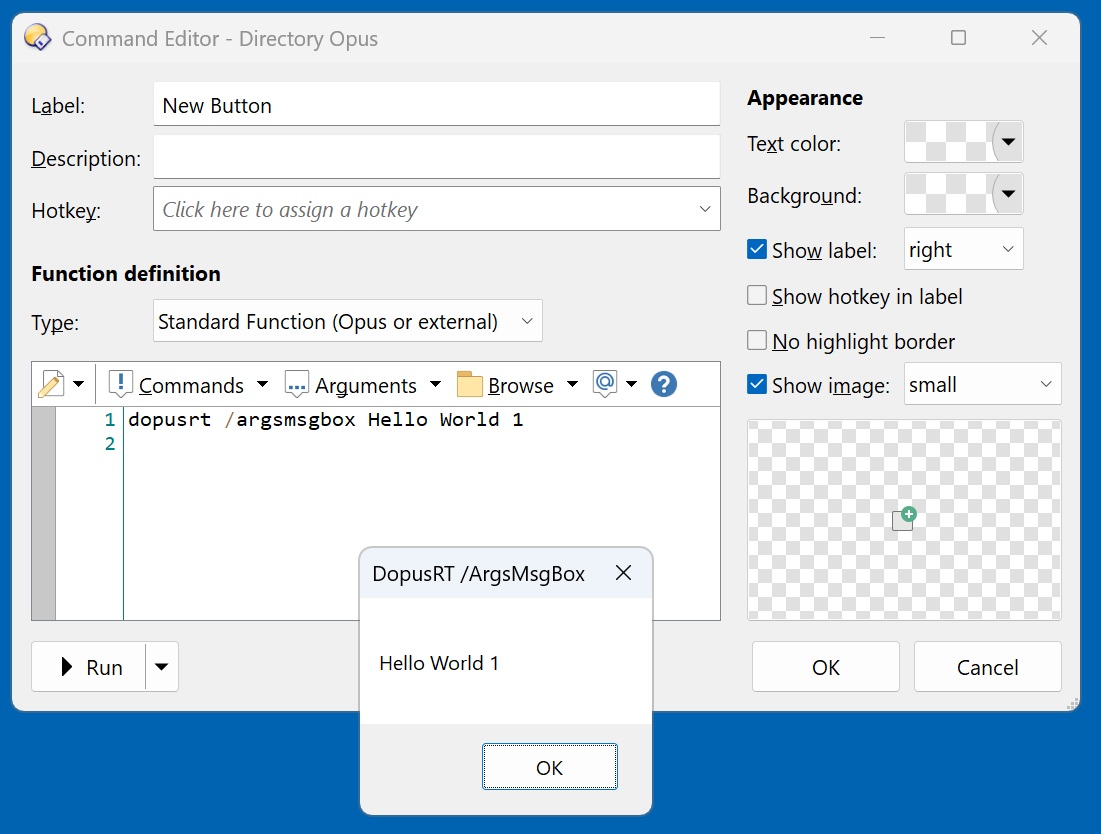Click the Run button
This screenshot has height=834, width=1101.
(89, 667)
